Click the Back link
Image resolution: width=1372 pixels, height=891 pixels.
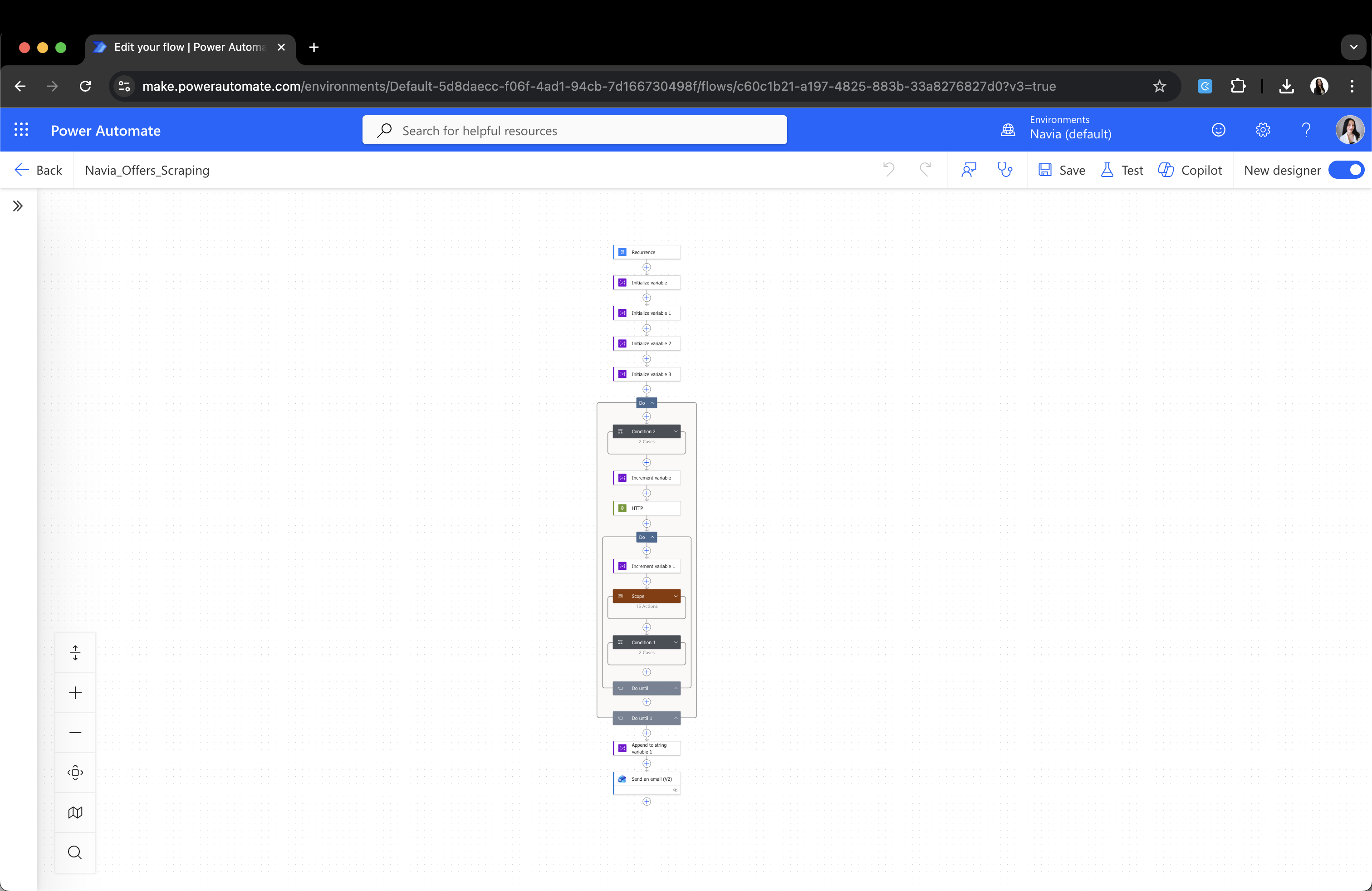click(x=38, y=170)
